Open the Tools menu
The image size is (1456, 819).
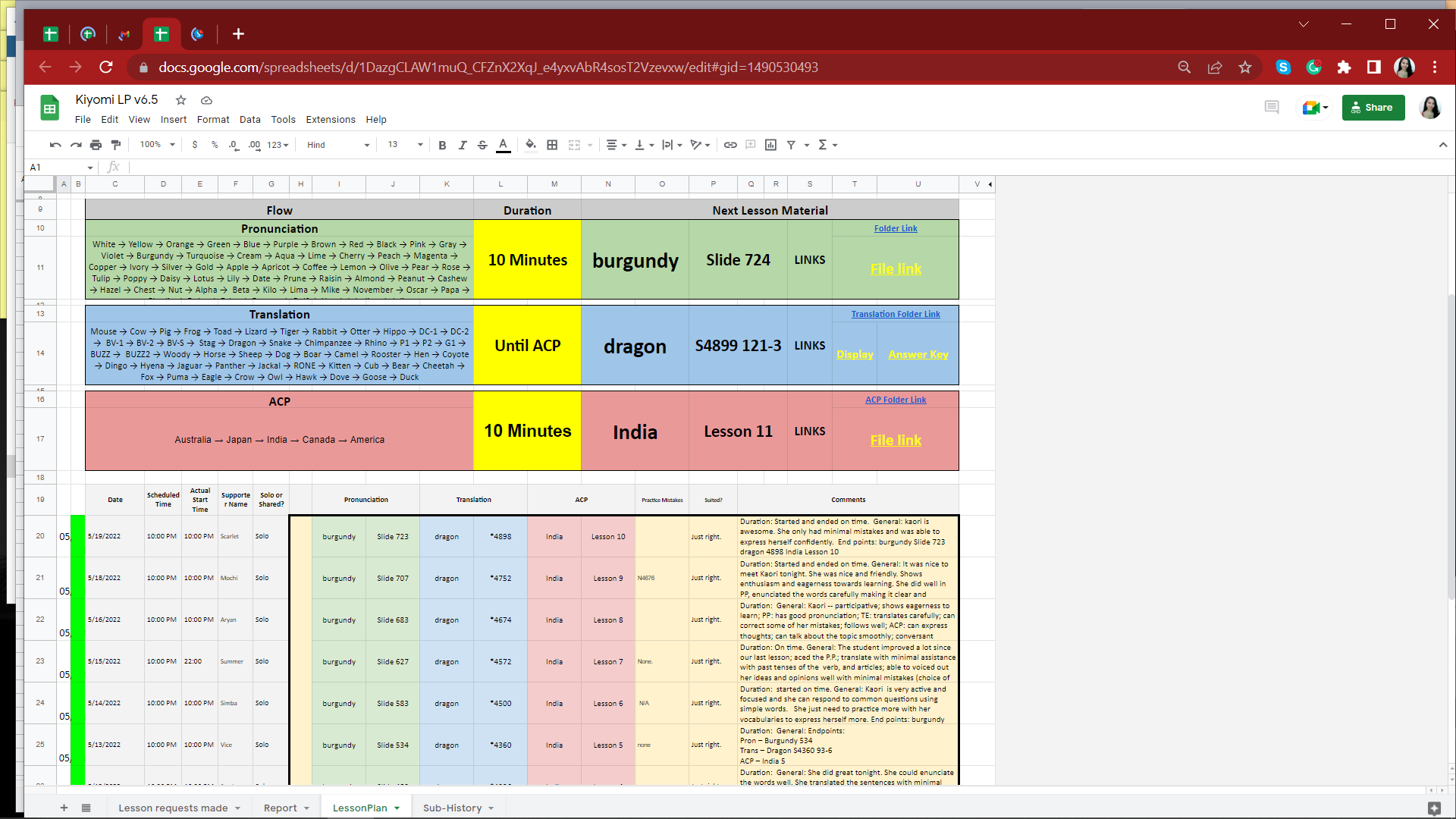pyautogui.click(x=283, y=120)
